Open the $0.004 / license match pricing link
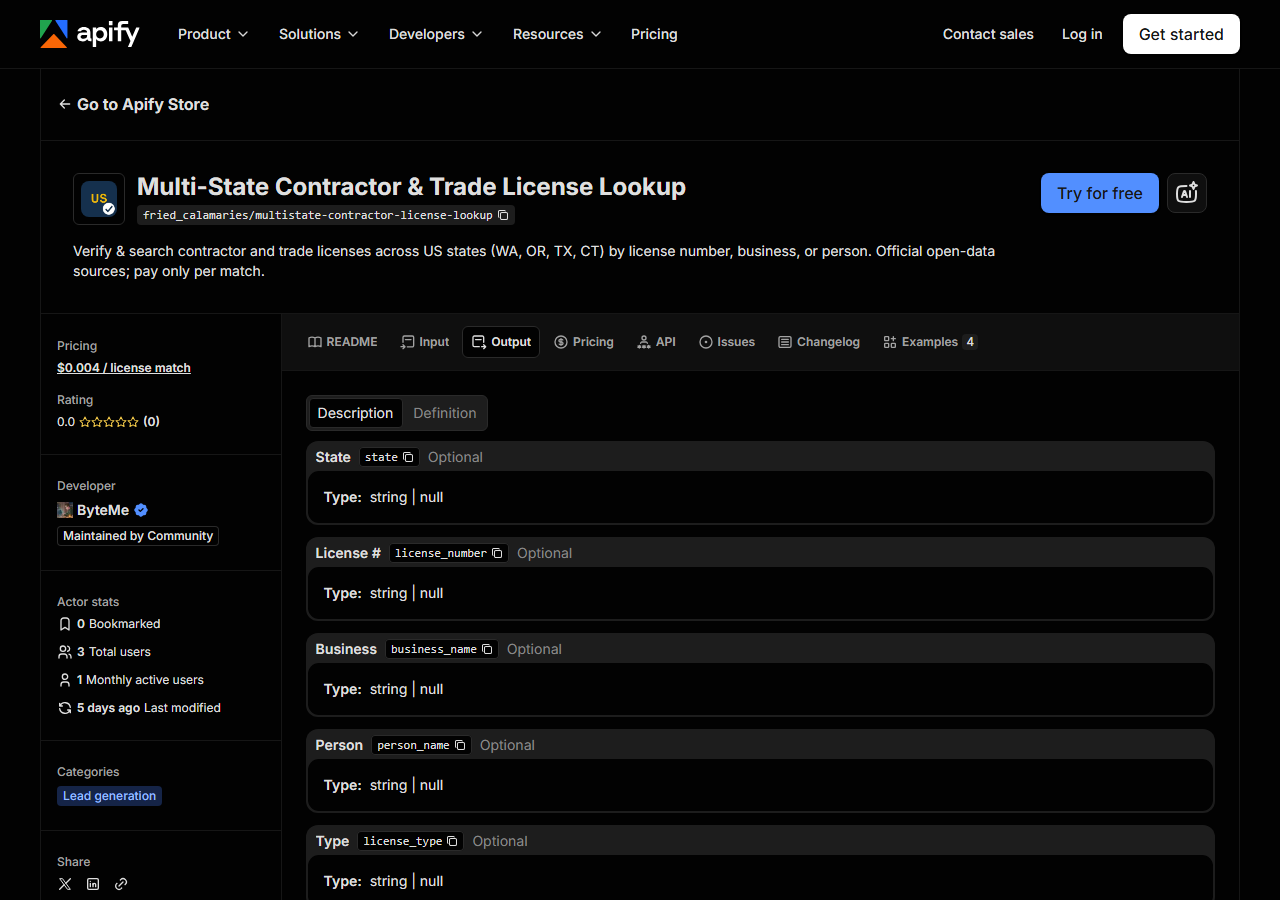Viewport: 1280px width, 900px height. coord(124,368)
